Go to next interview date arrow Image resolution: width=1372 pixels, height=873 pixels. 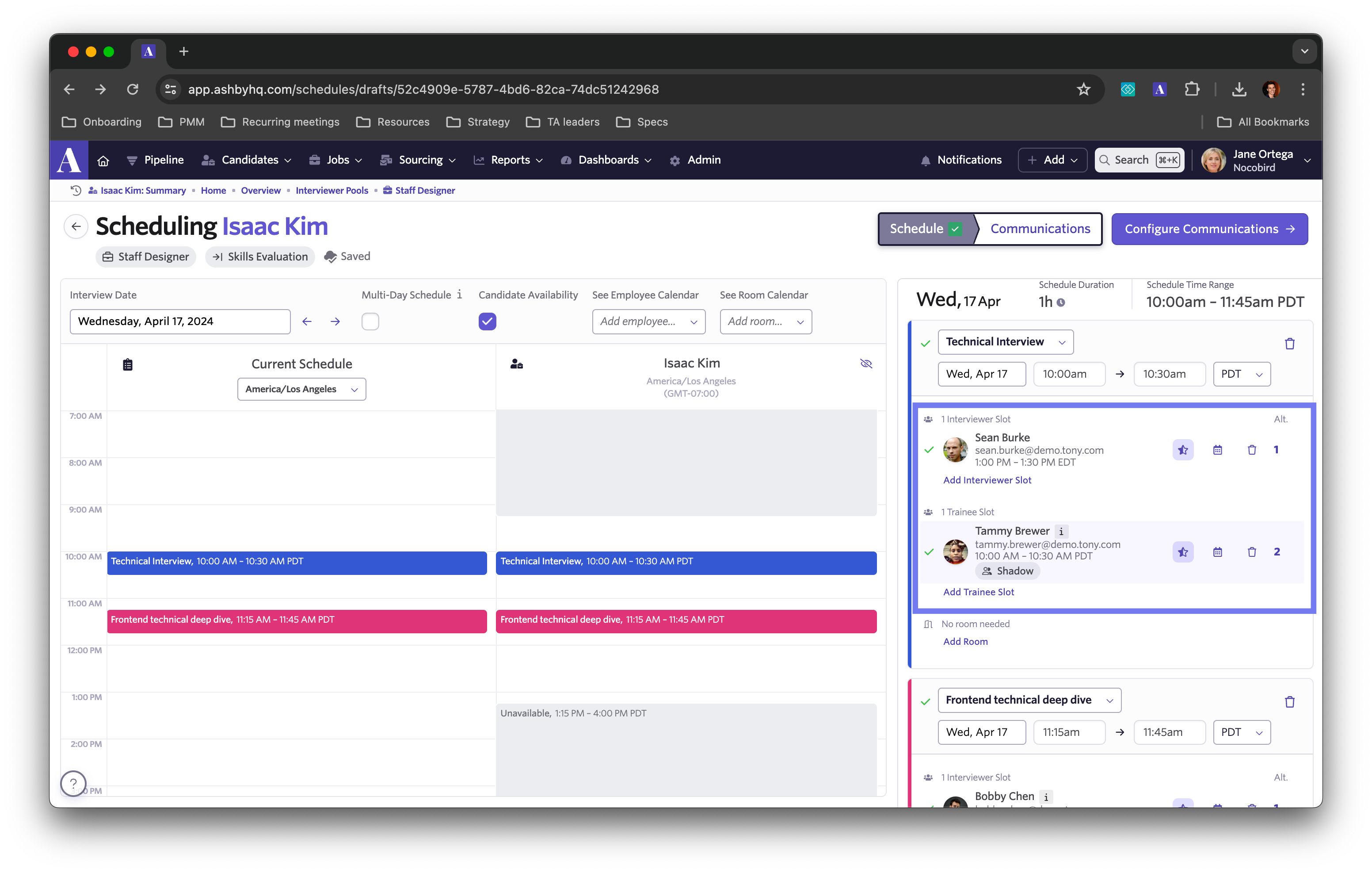click(335, 322)
